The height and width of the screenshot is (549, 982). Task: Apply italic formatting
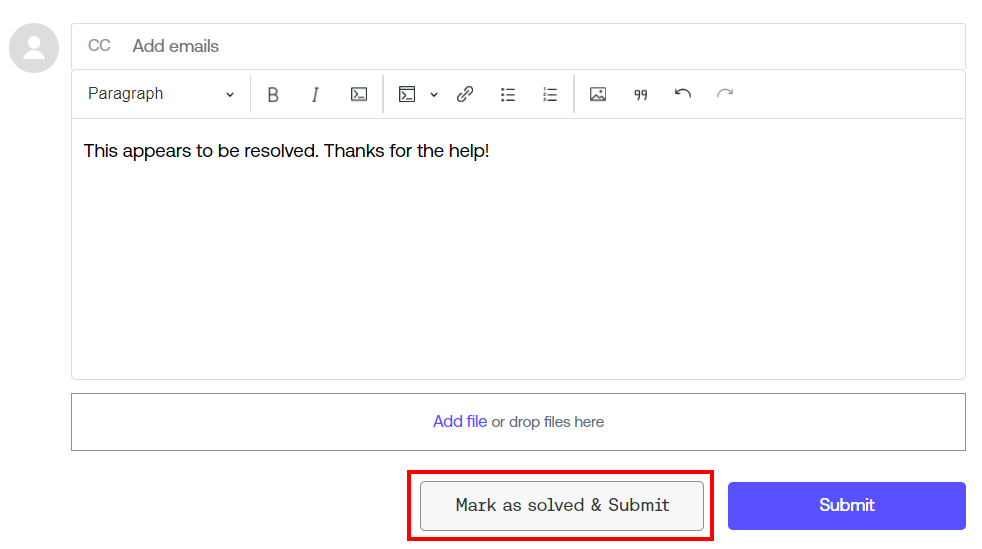[315, 95]
